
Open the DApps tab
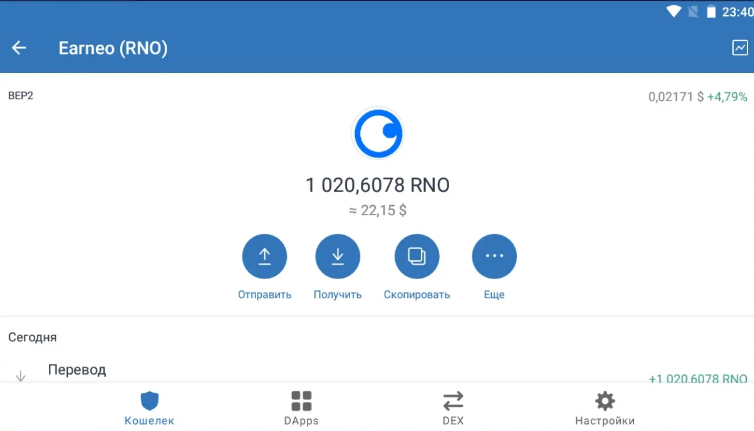[x=301, y=408]
